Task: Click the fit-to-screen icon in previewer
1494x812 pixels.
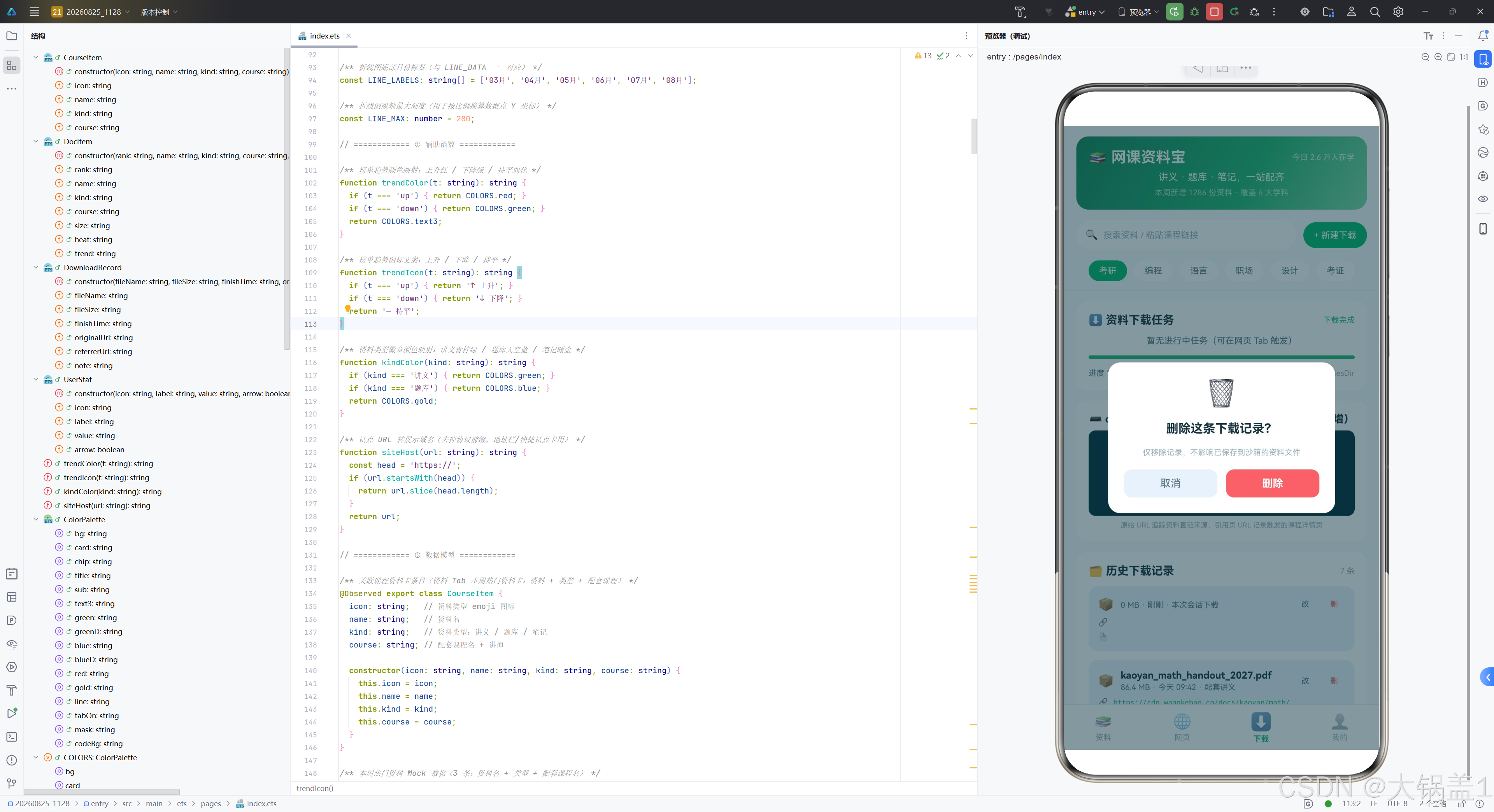Action: point(1450,57)
